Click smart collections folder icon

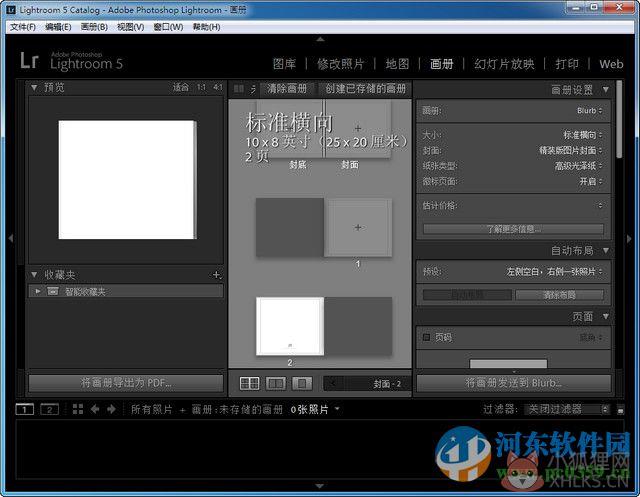click(x=53, y=291)
